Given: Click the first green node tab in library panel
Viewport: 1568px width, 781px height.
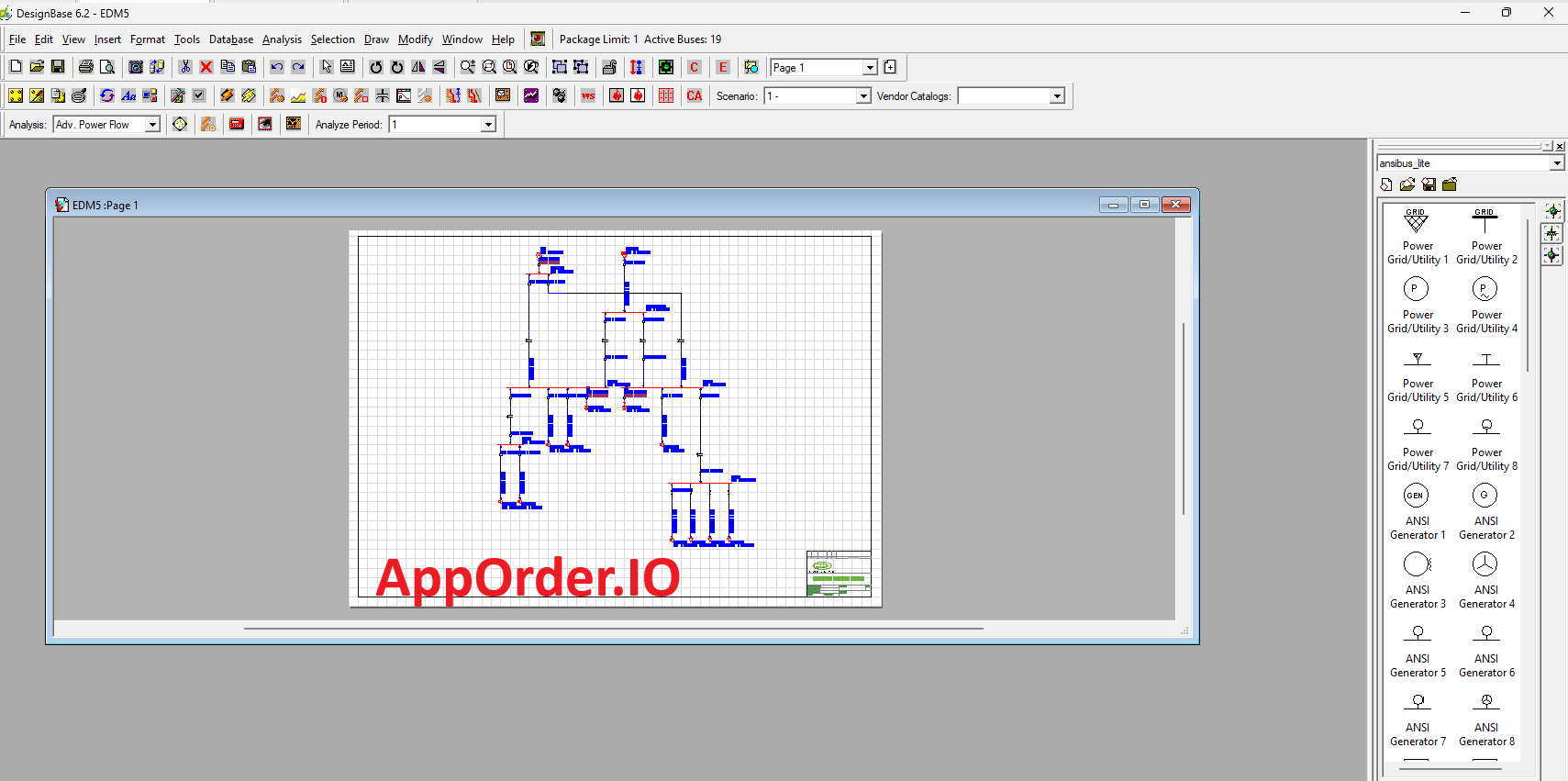Looking at the screenshot, I should (x=1552, y=211).
